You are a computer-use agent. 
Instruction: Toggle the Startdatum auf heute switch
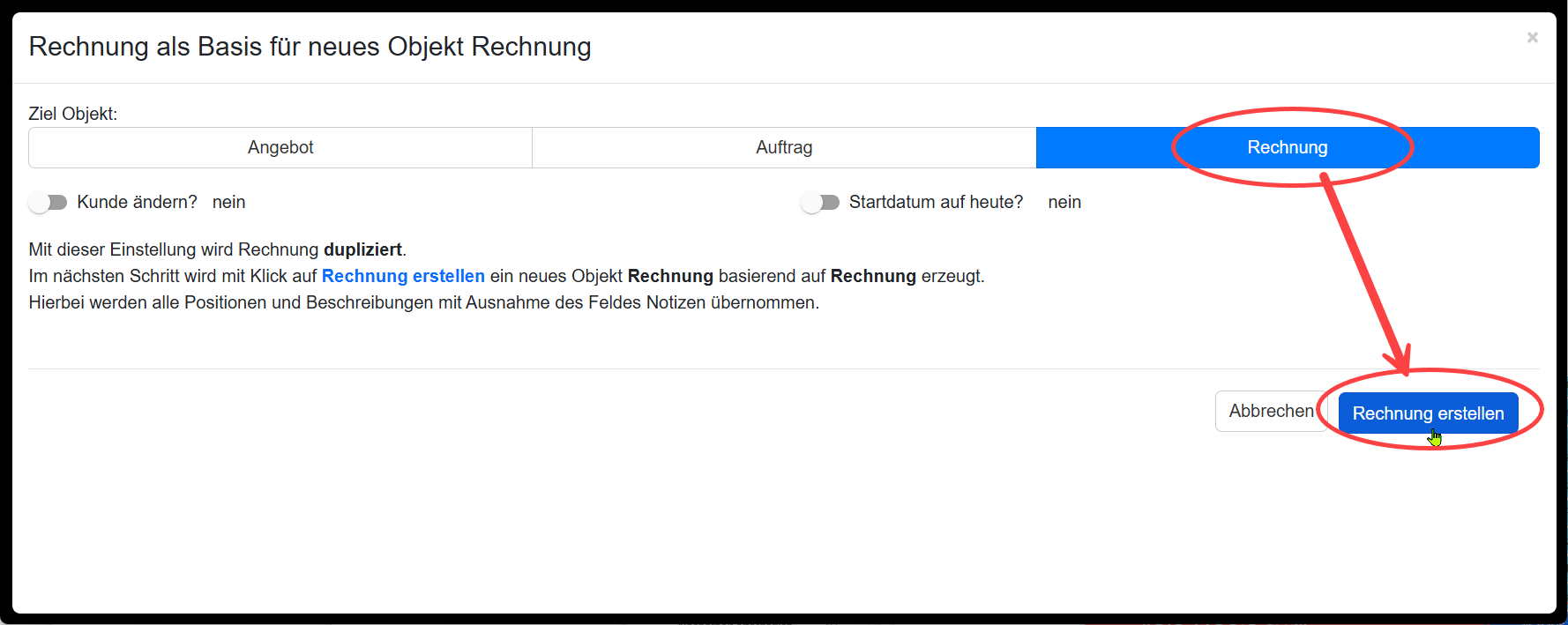pos(820,203)
